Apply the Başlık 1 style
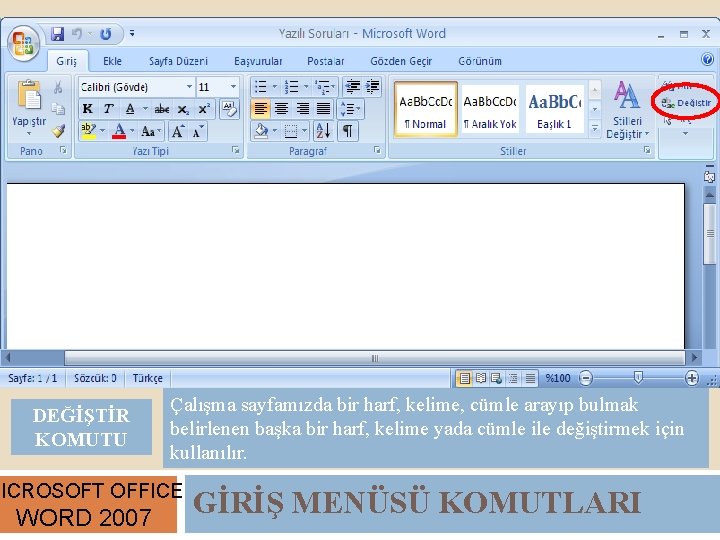Screen dimensions: 720x540 (554, 109)
